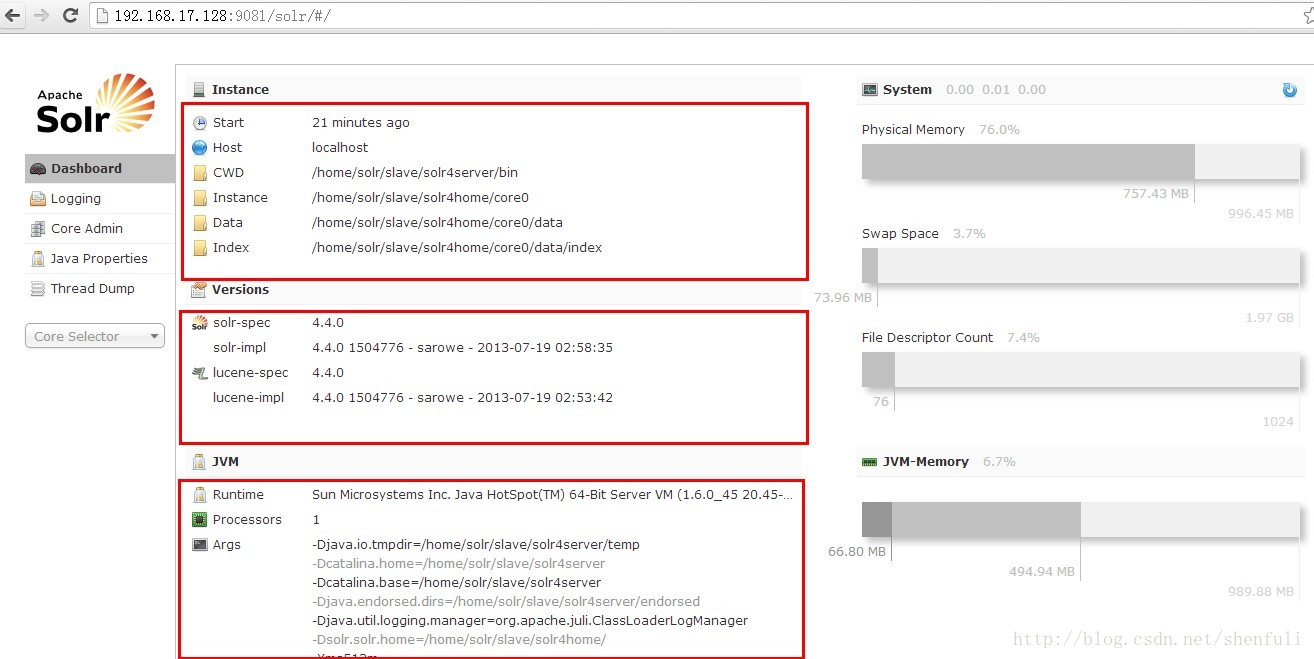1314x659 pixels.
Task: Select the arg '-Dcatalina.base=/home/solr/slave/solr4server'
Action: click(x=457, y=582)
